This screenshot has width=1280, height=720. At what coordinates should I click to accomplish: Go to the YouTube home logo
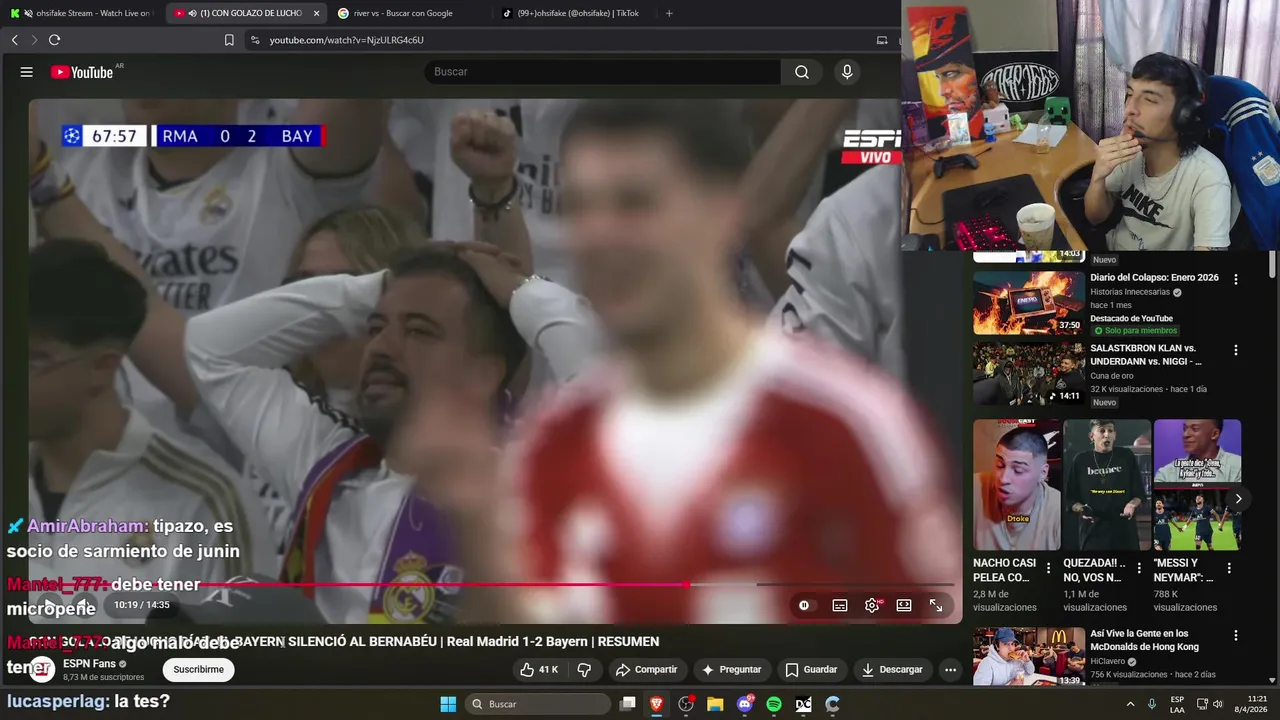tap(82, 72)
